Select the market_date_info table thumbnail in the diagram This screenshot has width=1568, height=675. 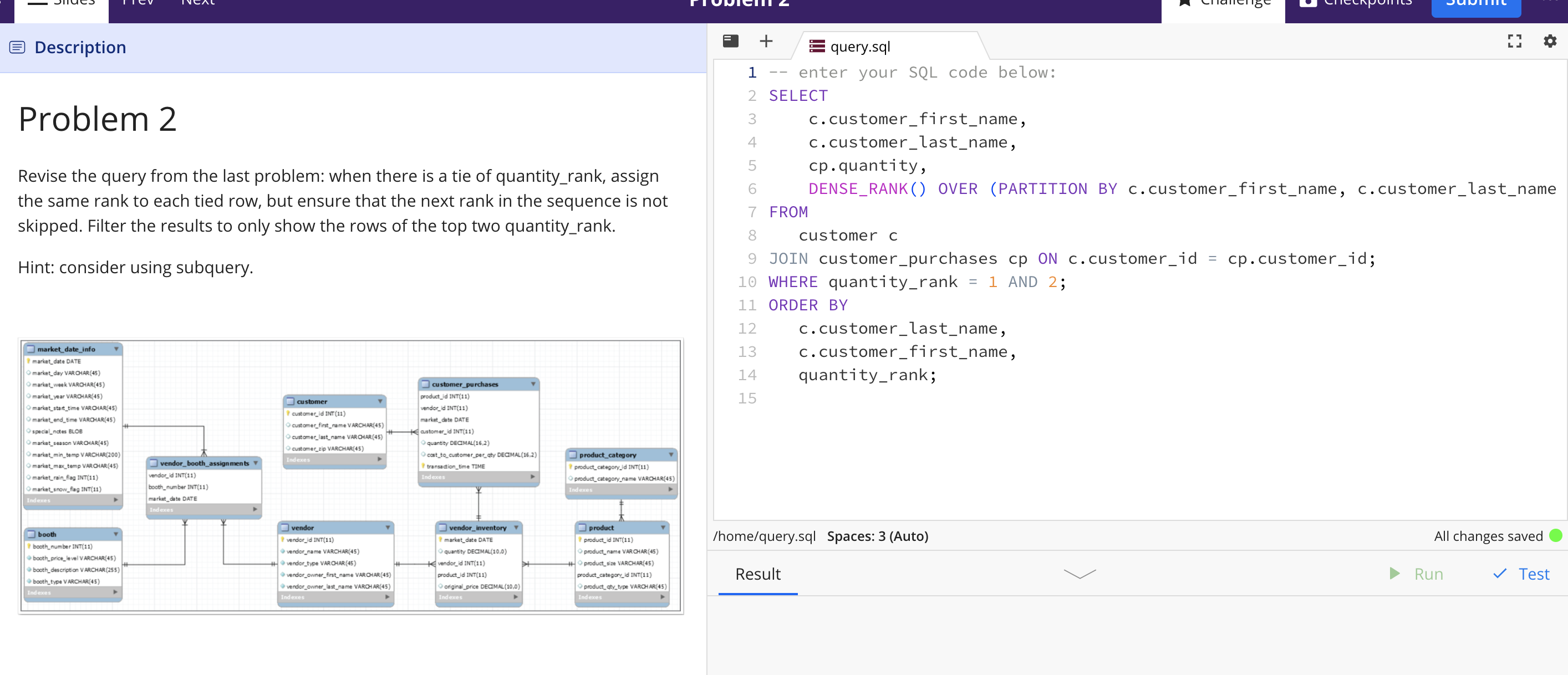(x=67, y=349)
